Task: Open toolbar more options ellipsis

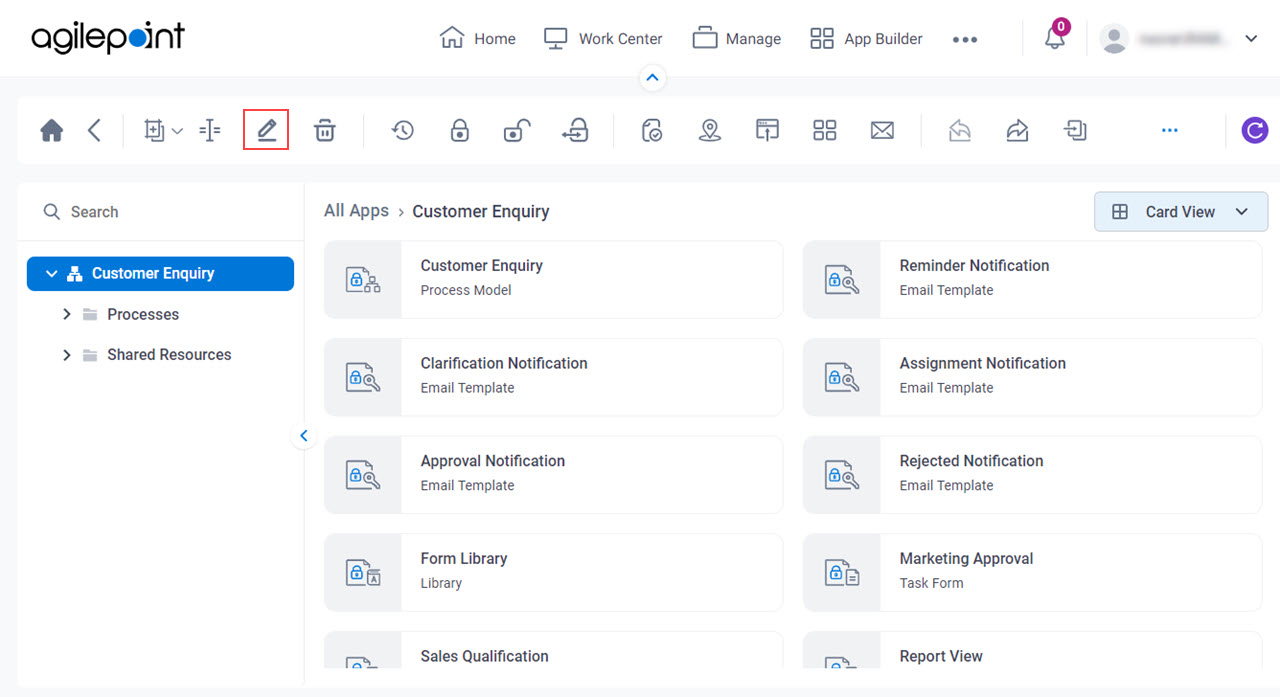Action: pos(1169,130)
